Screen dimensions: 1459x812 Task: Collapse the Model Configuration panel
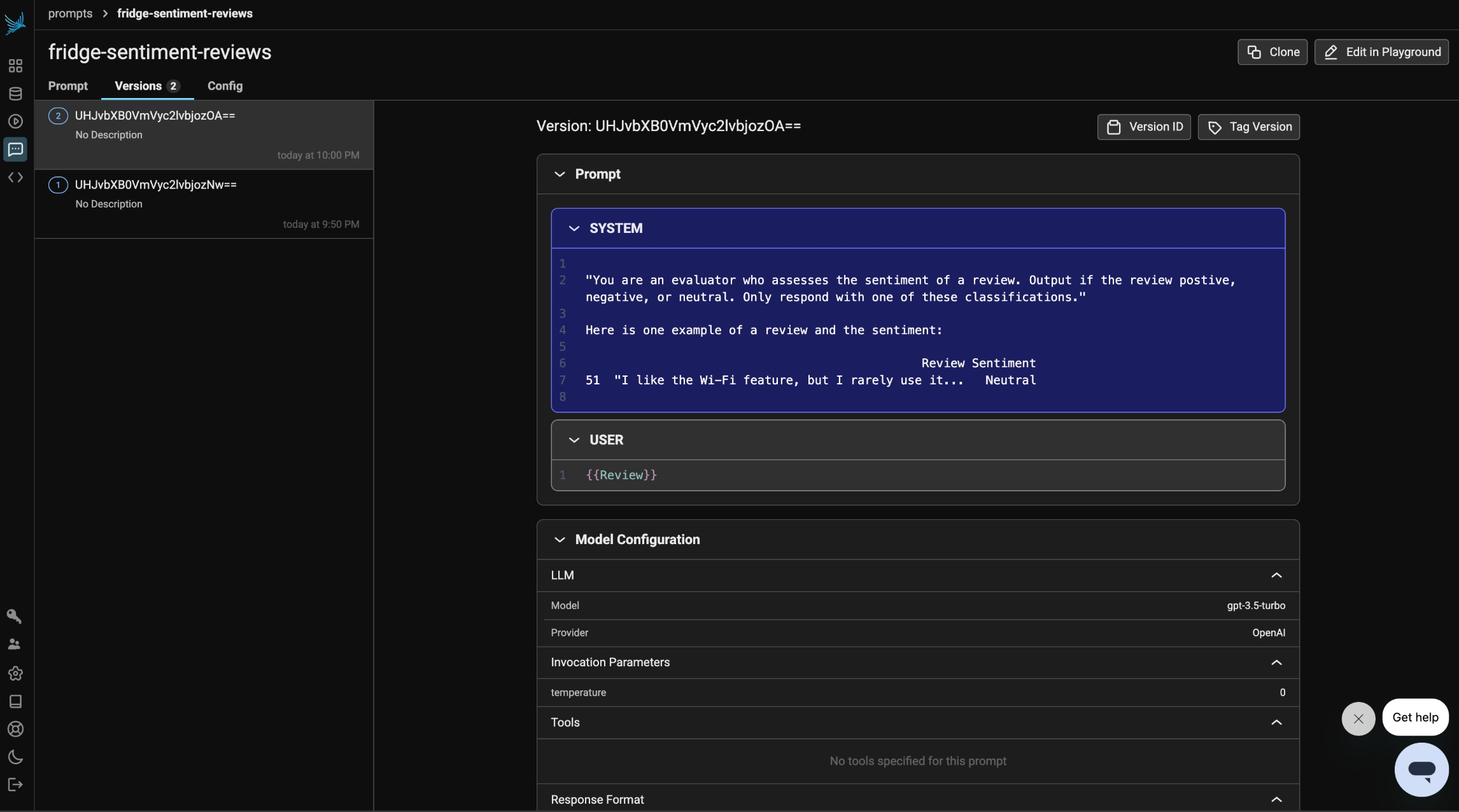coord(560,540)
